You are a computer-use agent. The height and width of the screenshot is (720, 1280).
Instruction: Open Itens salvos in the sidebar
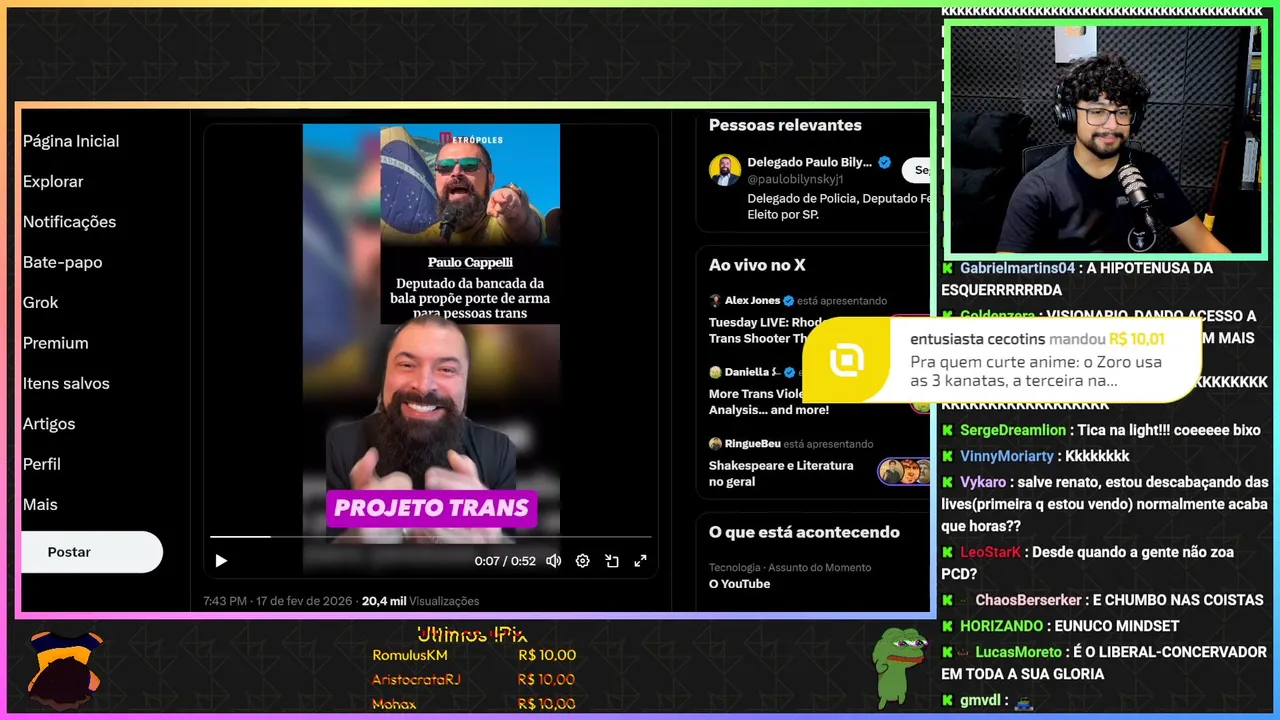pyautogui.click(x=66, y=383)
